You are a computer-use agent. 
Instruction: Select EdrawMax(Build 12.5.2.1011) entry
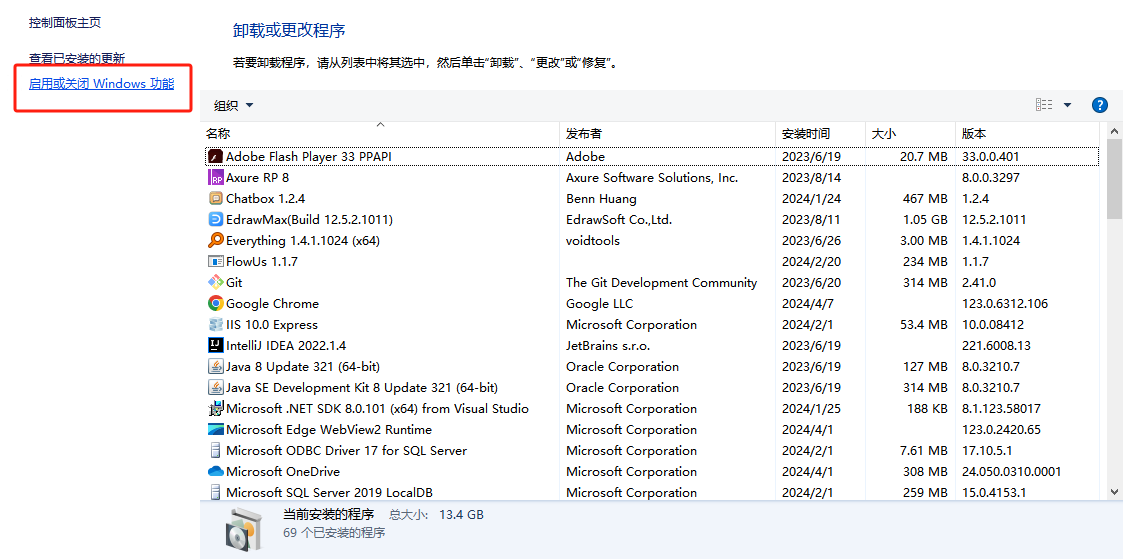coord(309,220)
